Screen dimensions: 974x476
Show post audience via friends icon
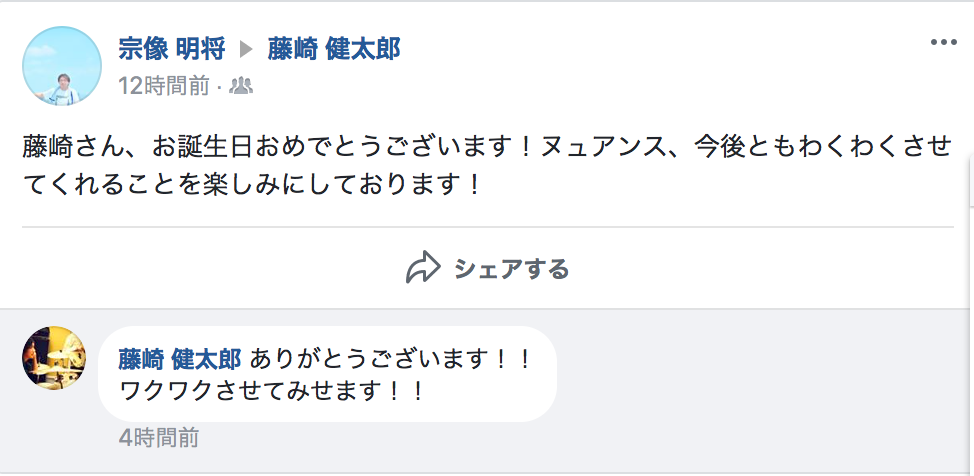(241, 86)
